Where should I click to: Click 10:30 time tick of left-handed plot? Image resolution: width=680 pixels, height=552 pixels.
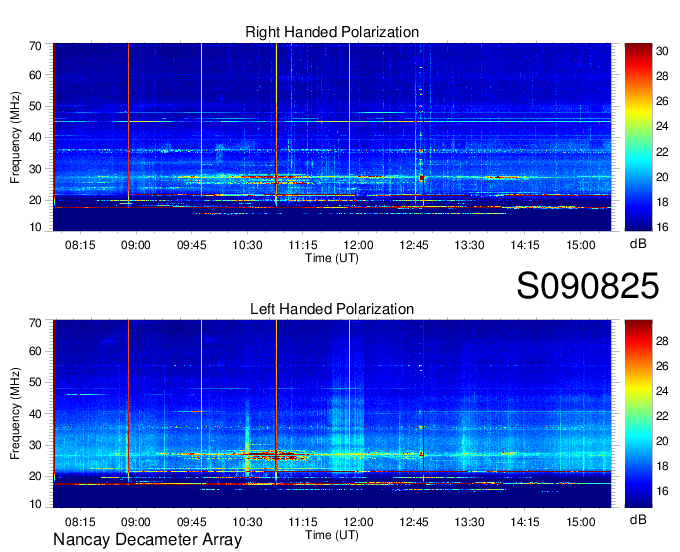point(247,522)
